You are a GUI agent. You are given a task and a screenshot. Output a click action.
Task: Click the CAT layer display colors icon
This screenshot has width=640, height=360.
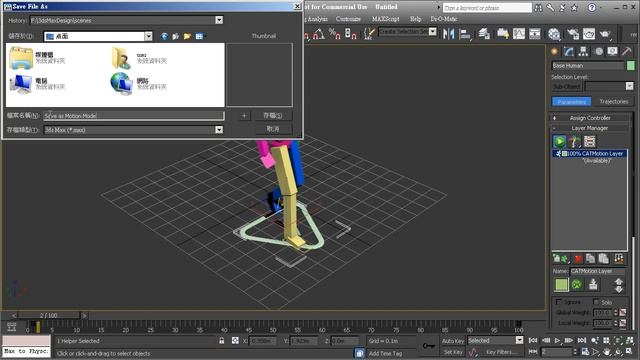(575, 142)
